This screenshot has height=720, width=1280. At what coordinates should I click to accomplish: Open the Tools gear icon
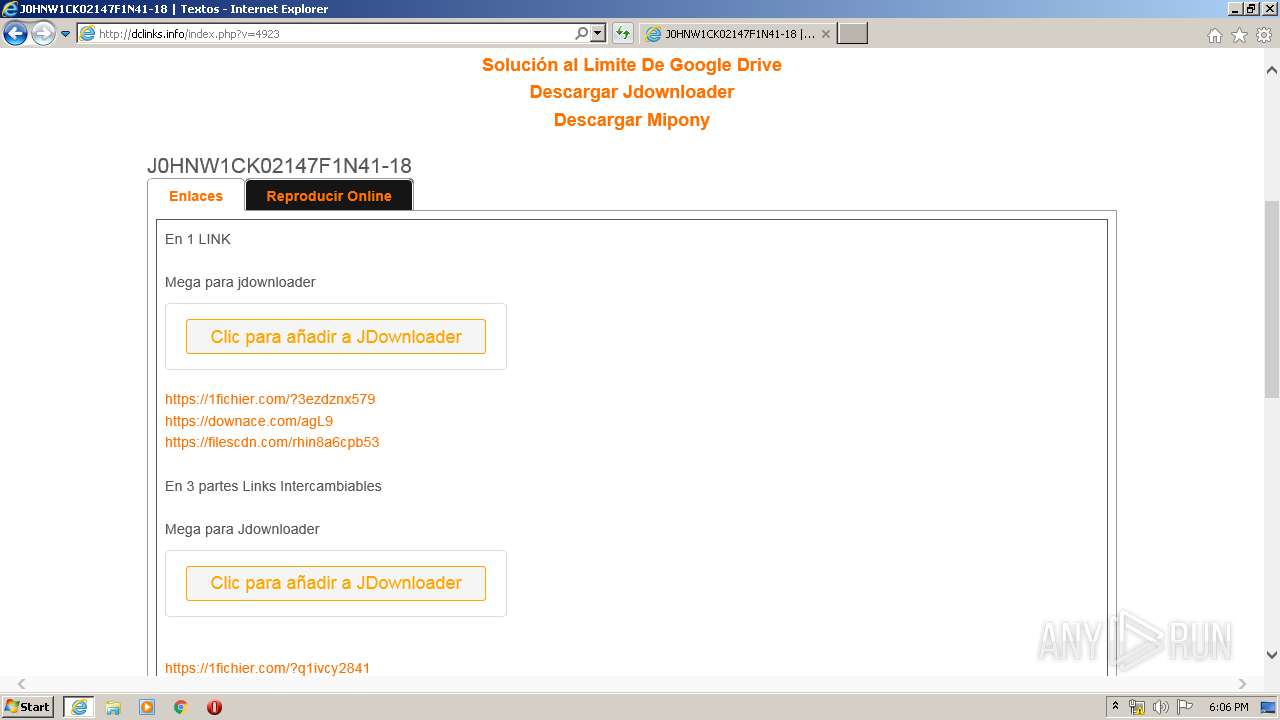1264,35
